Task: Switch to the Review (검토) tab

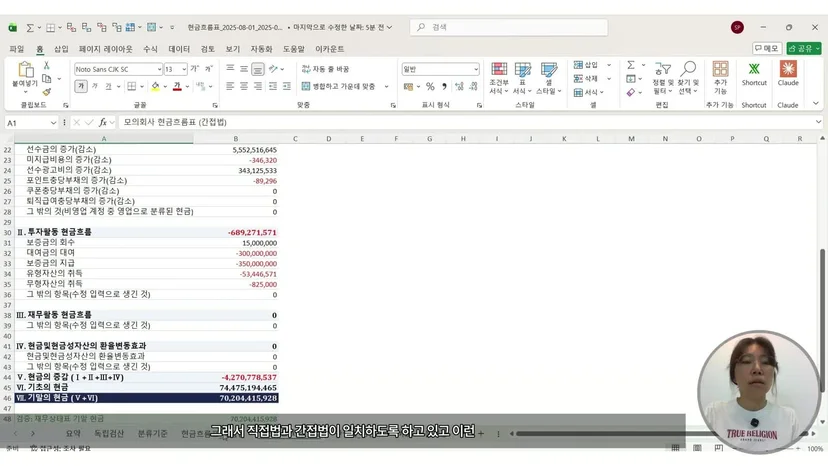Action: click(208, 49)
